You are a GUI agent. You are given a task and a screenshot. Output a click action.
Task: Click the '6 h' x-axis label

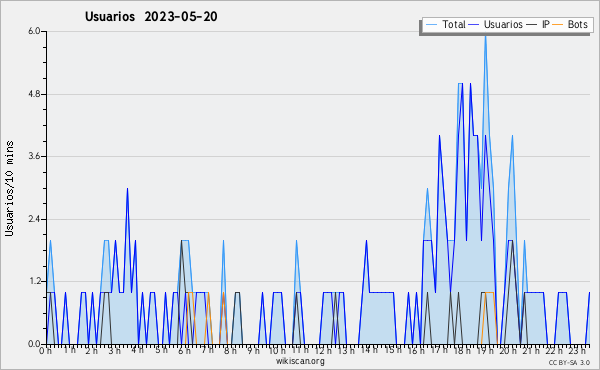[184, 351]
